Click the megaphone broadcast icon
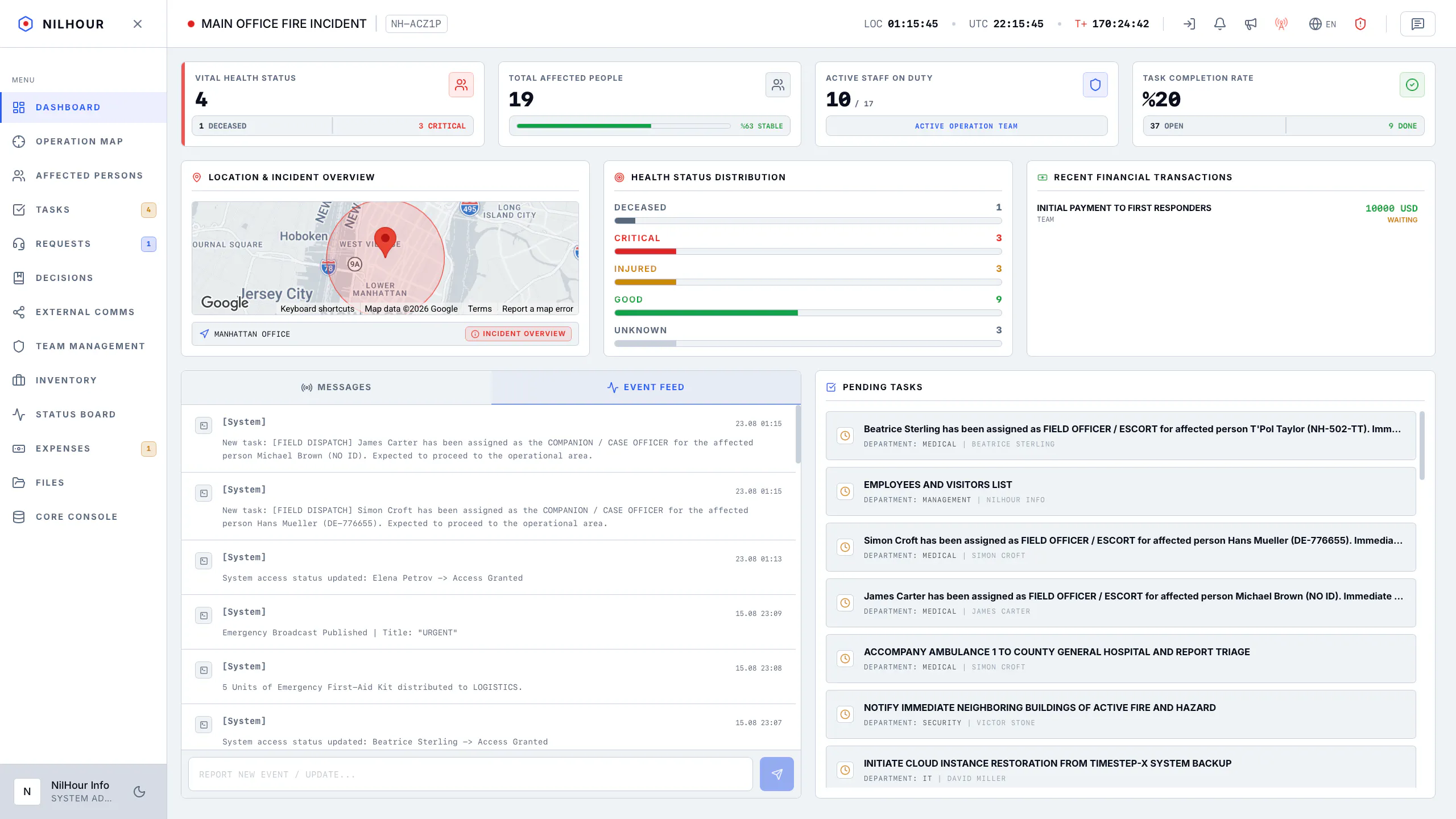The image size is (1456, 819). (1251, 24)
